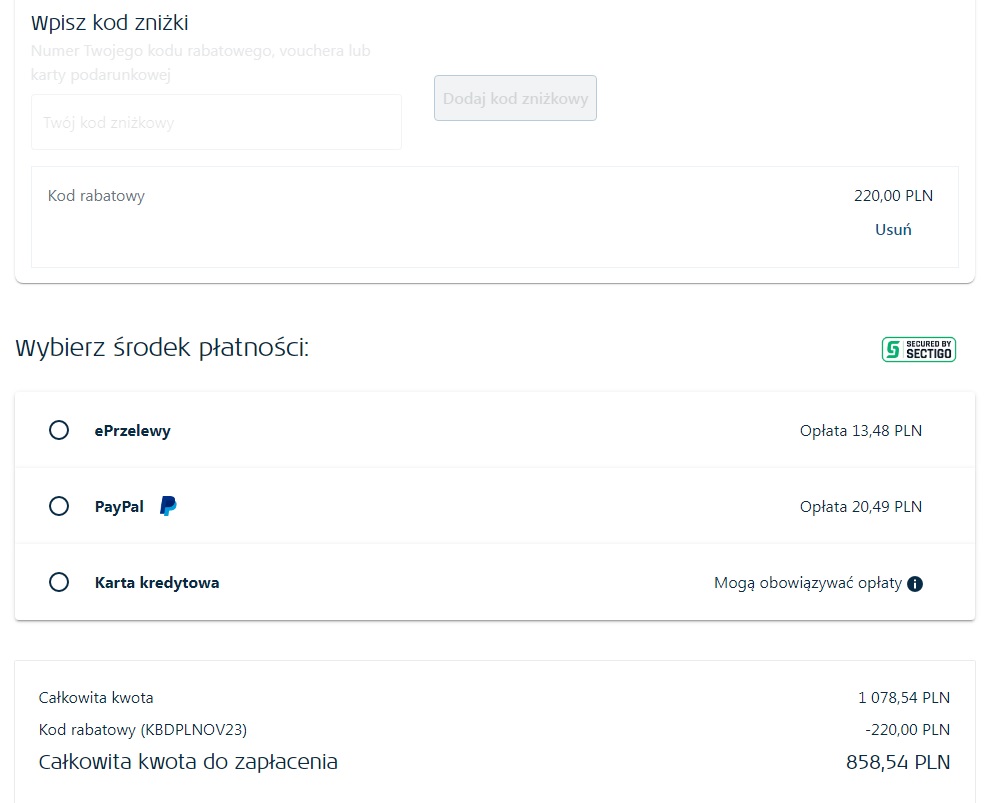Click the Kod rabatowy 220,00 PLN amount
Screen dimensions: 984x803
[x=894, y=196]
